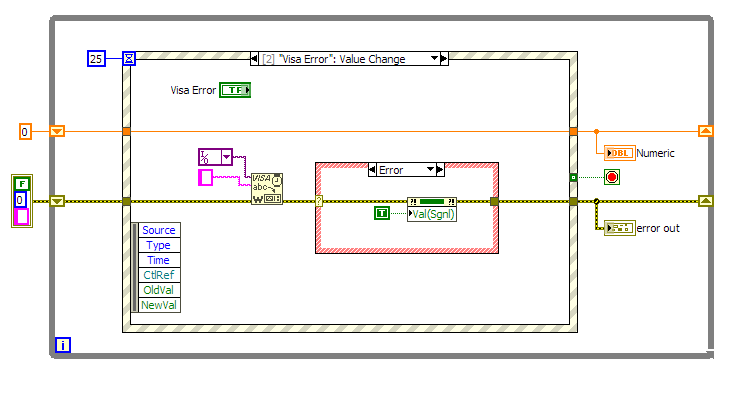Select the Visa Error boolean terminal
Image resolution: width=752 pixels, height=398 pixels.
235,90
